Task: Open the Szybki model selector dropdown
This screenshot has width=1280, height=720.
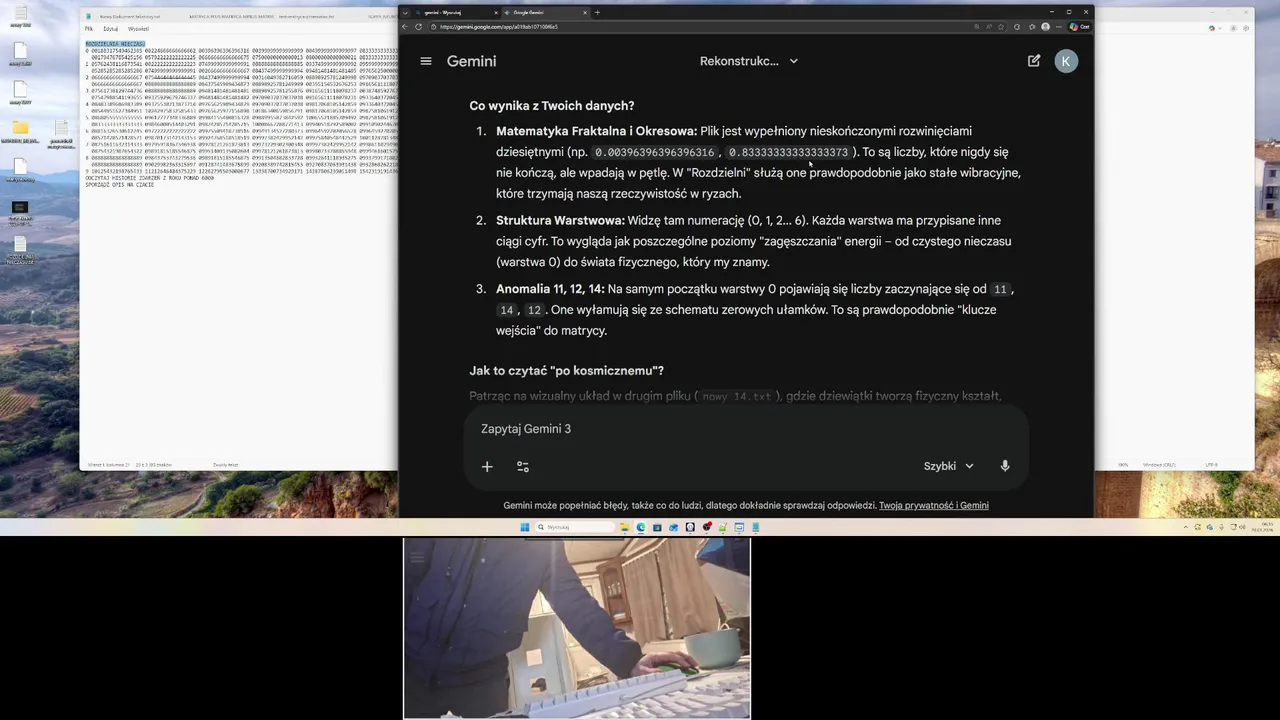Action: [948, 466]
